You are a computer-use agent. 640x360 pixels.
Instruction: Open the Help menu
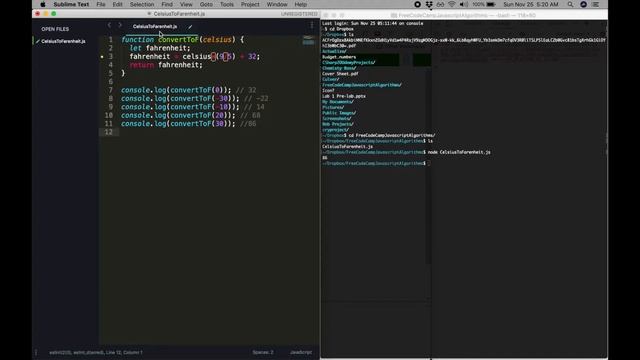pos(300,4)
